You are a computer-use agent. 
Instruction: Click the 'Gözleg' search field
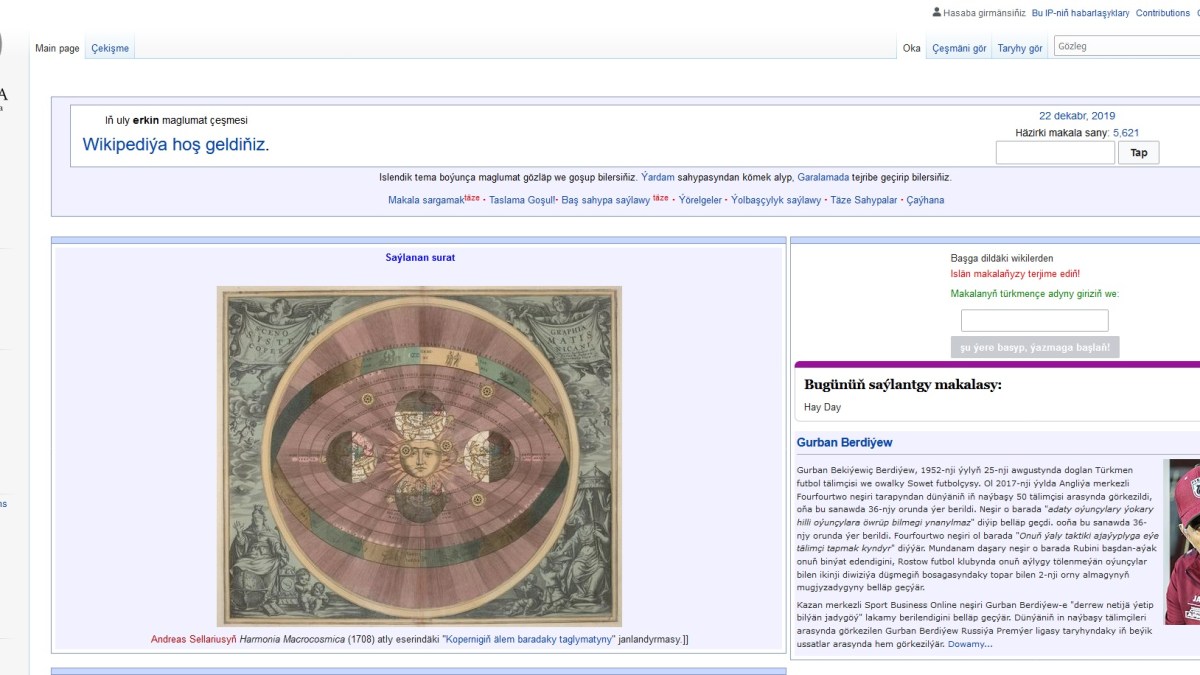pos(1126,46)
